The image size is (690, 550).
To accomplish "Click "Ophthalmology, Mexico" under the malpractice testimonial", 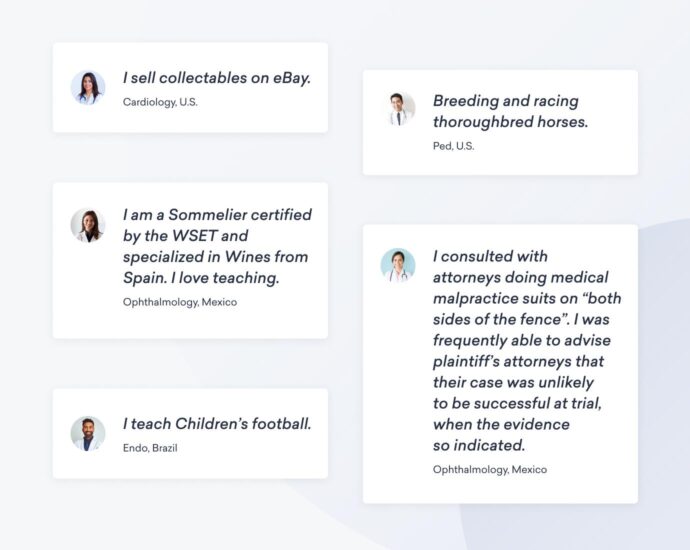I will tap(490, 469).
